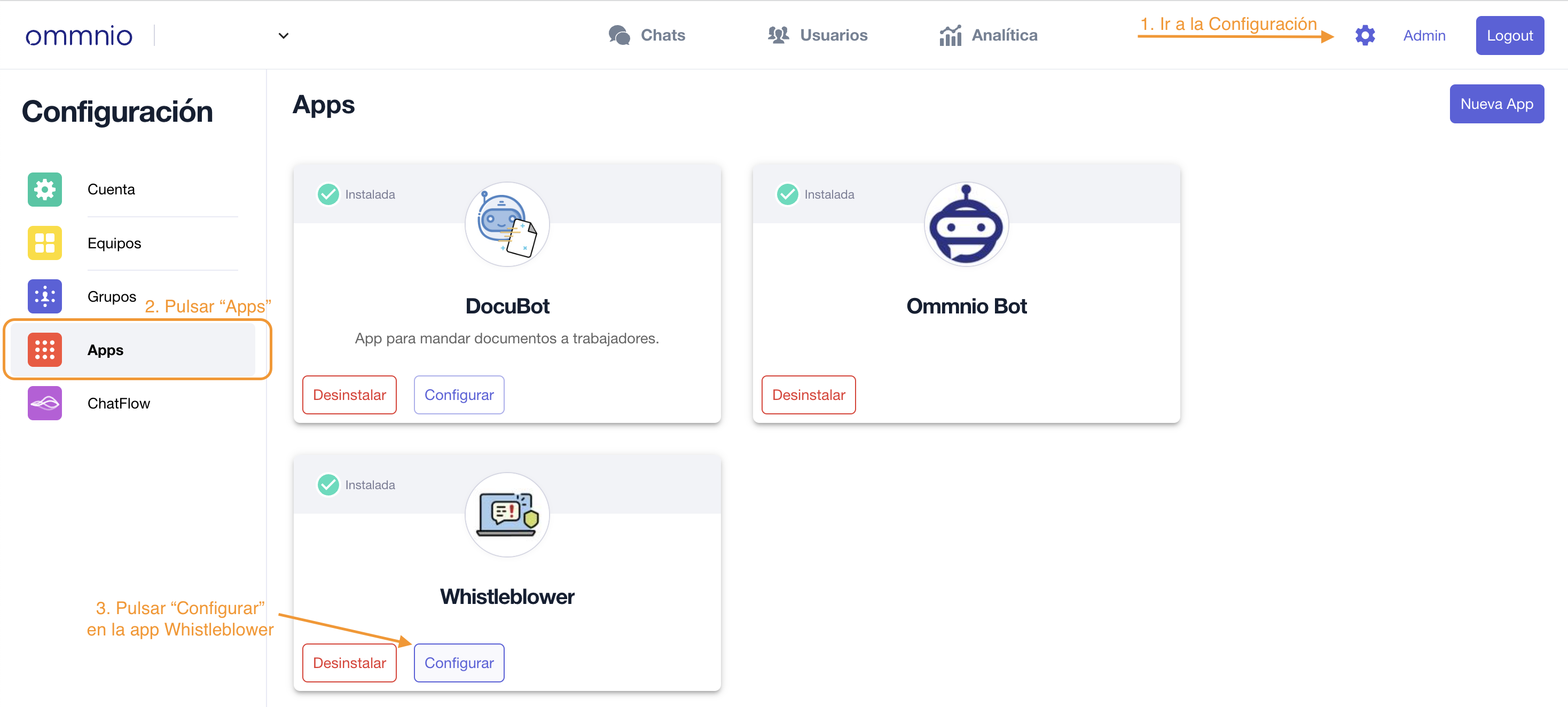Click the Cuenta green gear icon
The width and height of the screenshot is (1568, 707).
tap(44, 189)
